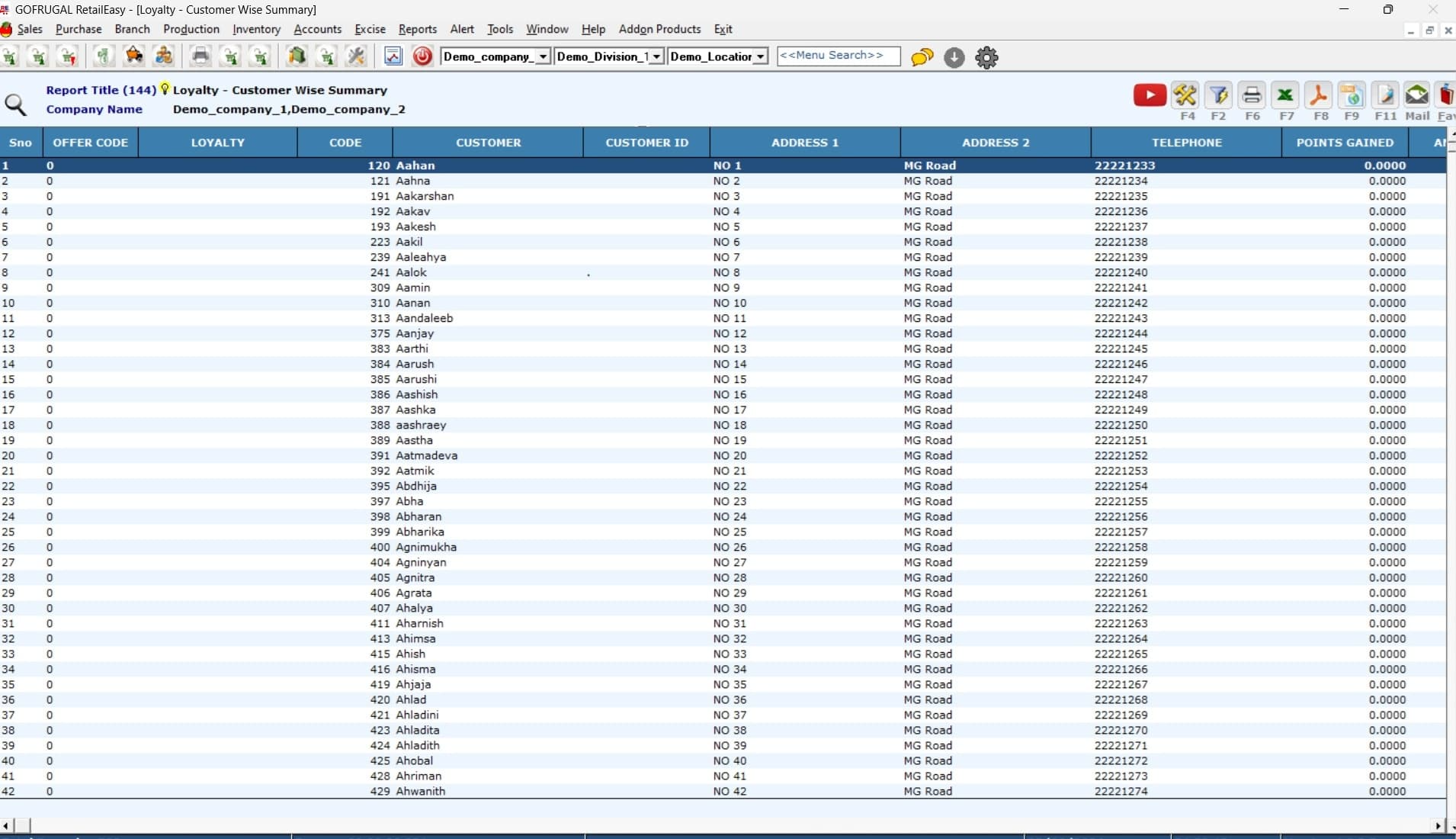Open the Excise menu
The width and height of the screenshot is (1456, 839).
click(x=370, y=29)
